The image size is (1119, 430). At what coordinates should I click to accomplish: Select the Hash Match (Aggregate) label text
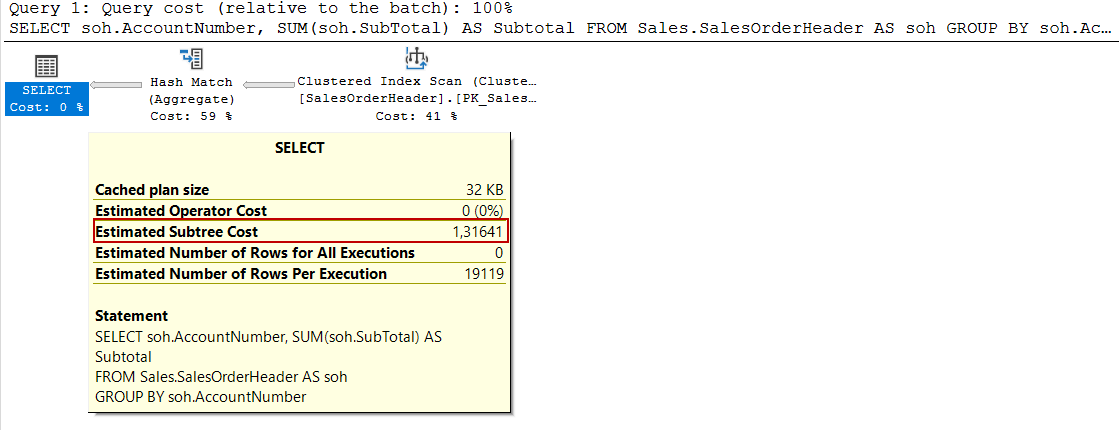pyautogui.click(x=191, y=91)
